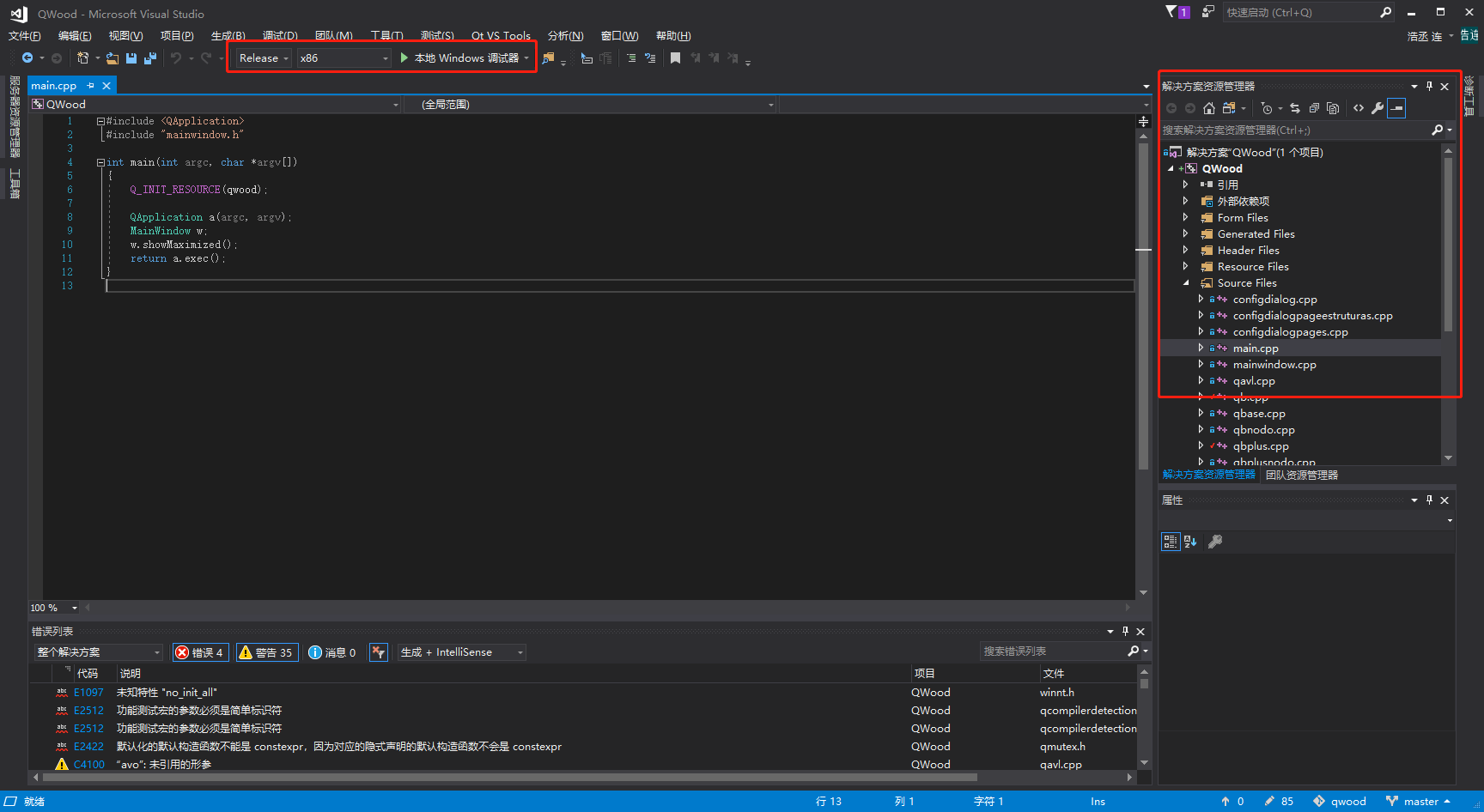The width and height of the screenshot is (1484, 812).
Task: Open the global scope dropdown in the editor navigation bar
Action: (590, 105)
